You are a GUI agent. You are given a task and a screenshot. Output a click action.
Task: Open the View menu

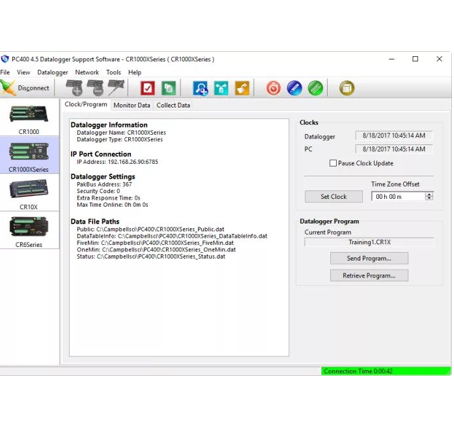pyautogui.click(x=23, y=72)
